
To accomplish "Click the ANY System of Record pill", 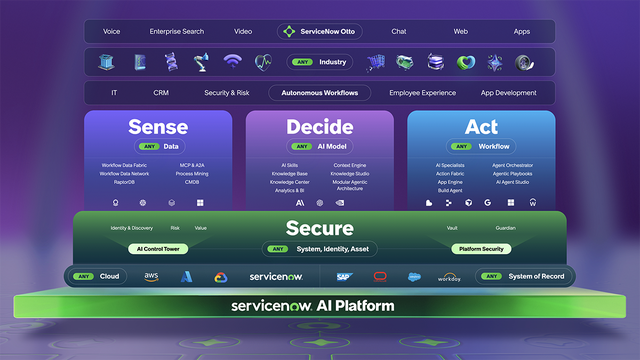I will [523, 276].
